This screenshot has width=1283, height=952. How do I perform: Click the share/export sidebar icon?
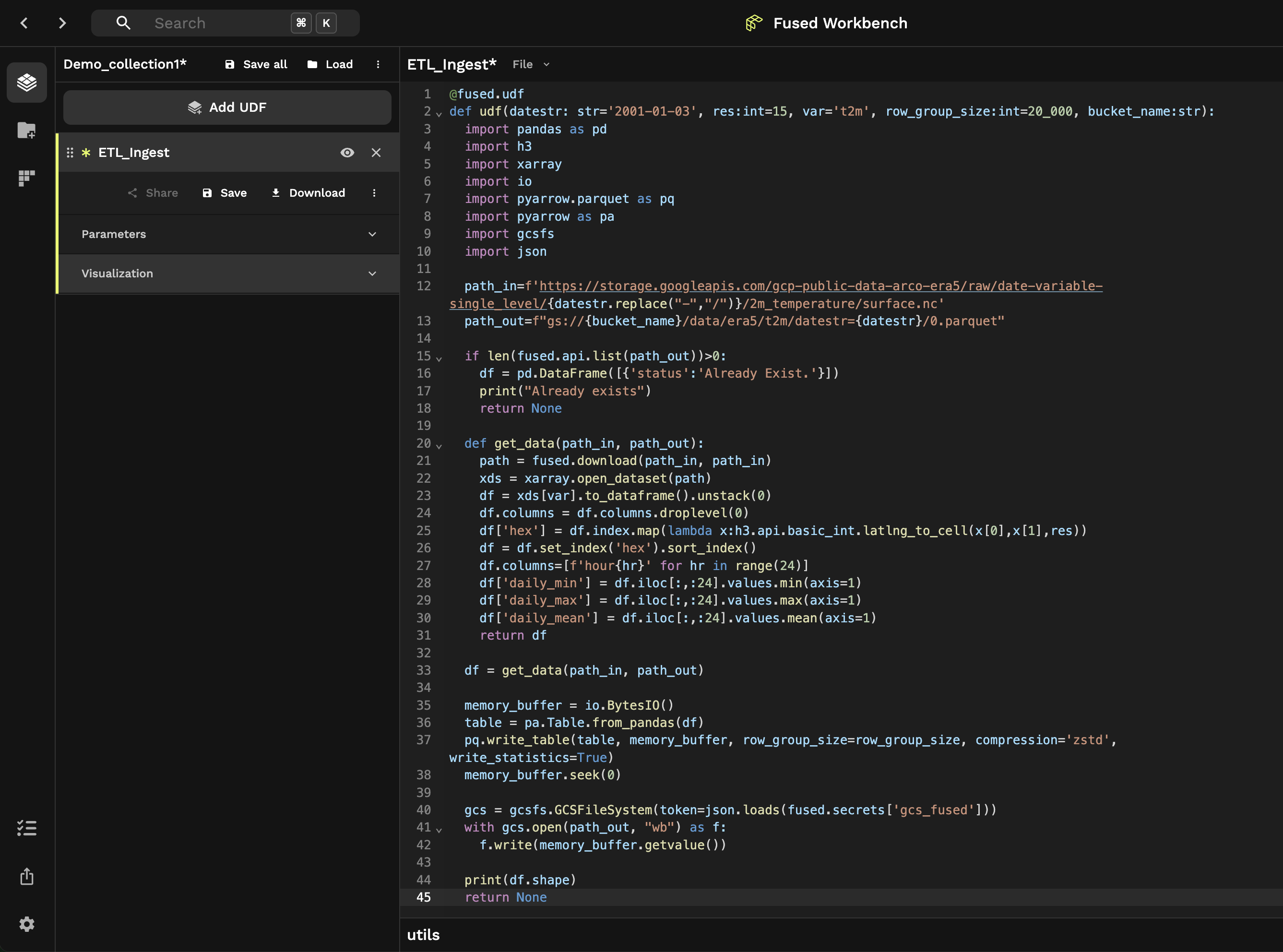coord(27,877)
